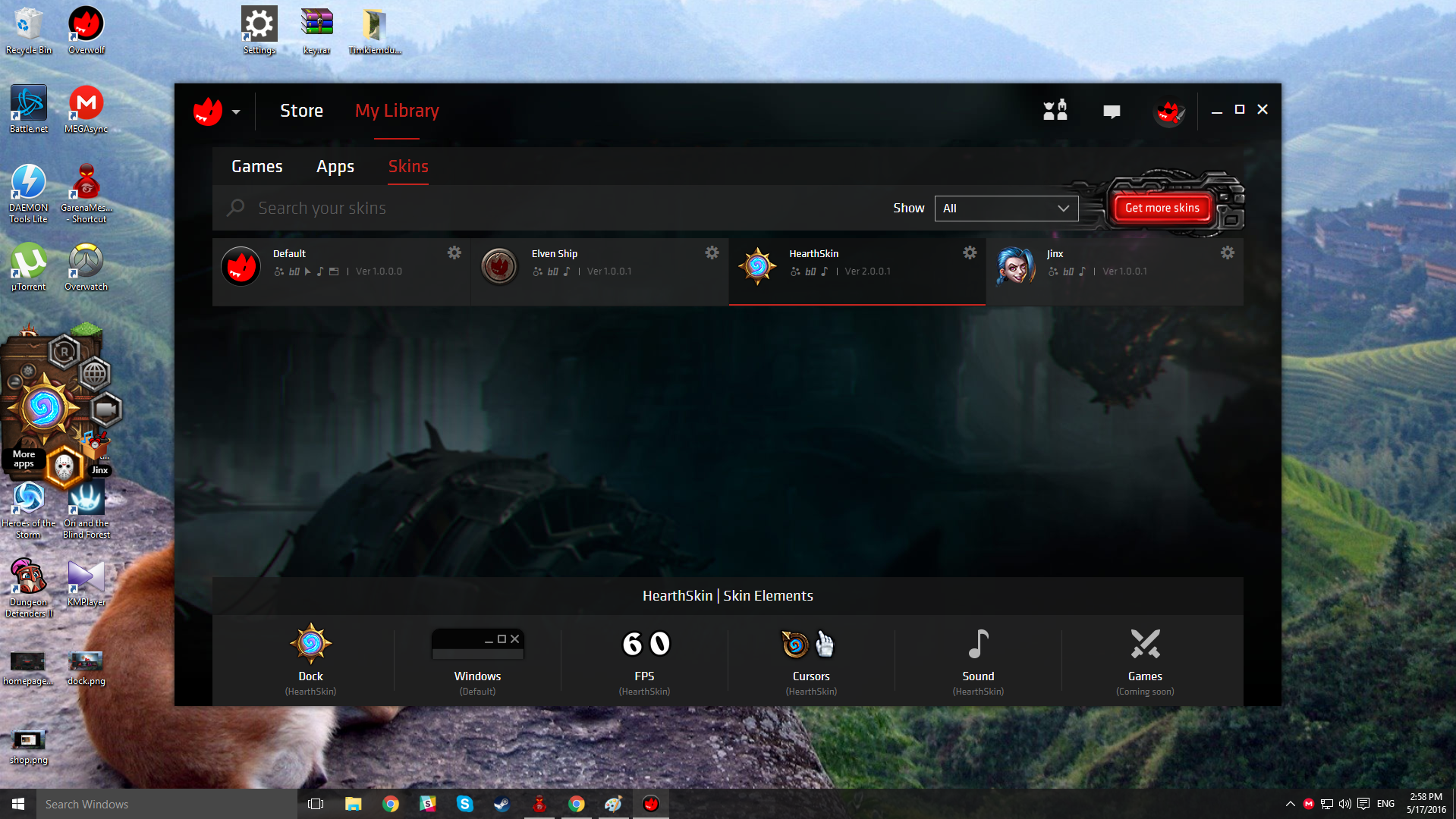
Task: Click the Hearthstone swirl dock main button
Action: click(x=44, y=409)
